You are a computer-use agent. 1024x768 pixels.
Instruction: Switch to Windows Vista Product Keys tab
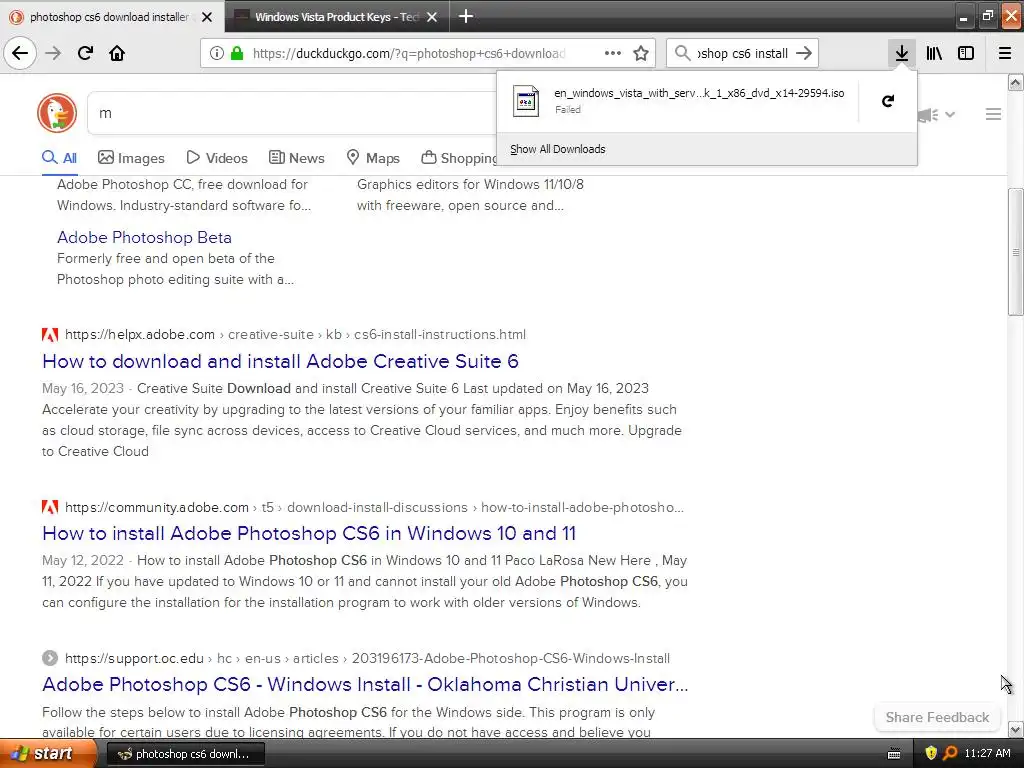[337, 16]
